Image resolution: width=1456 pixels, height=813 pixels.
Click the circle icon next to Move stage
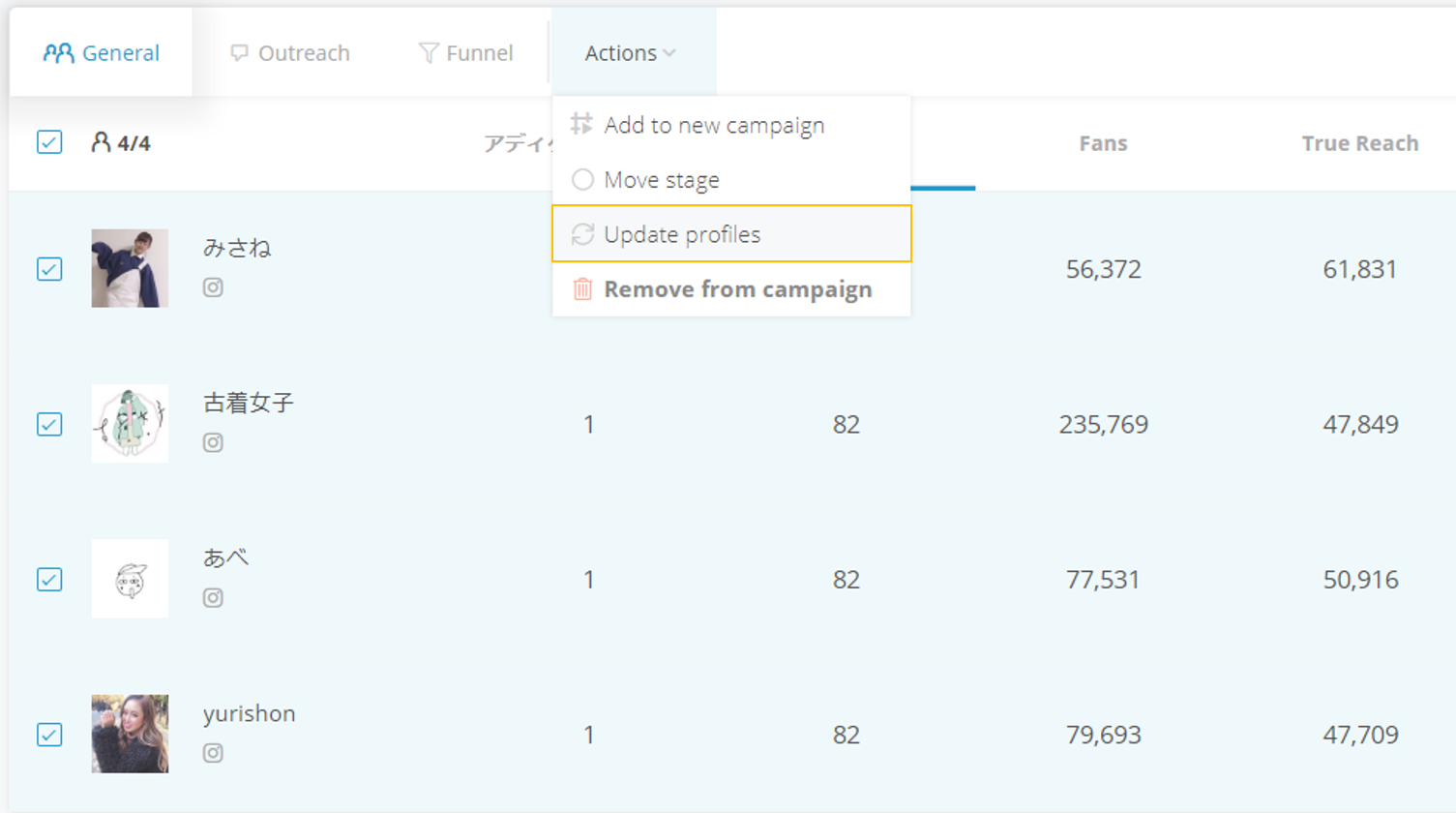tap(582, 180)
